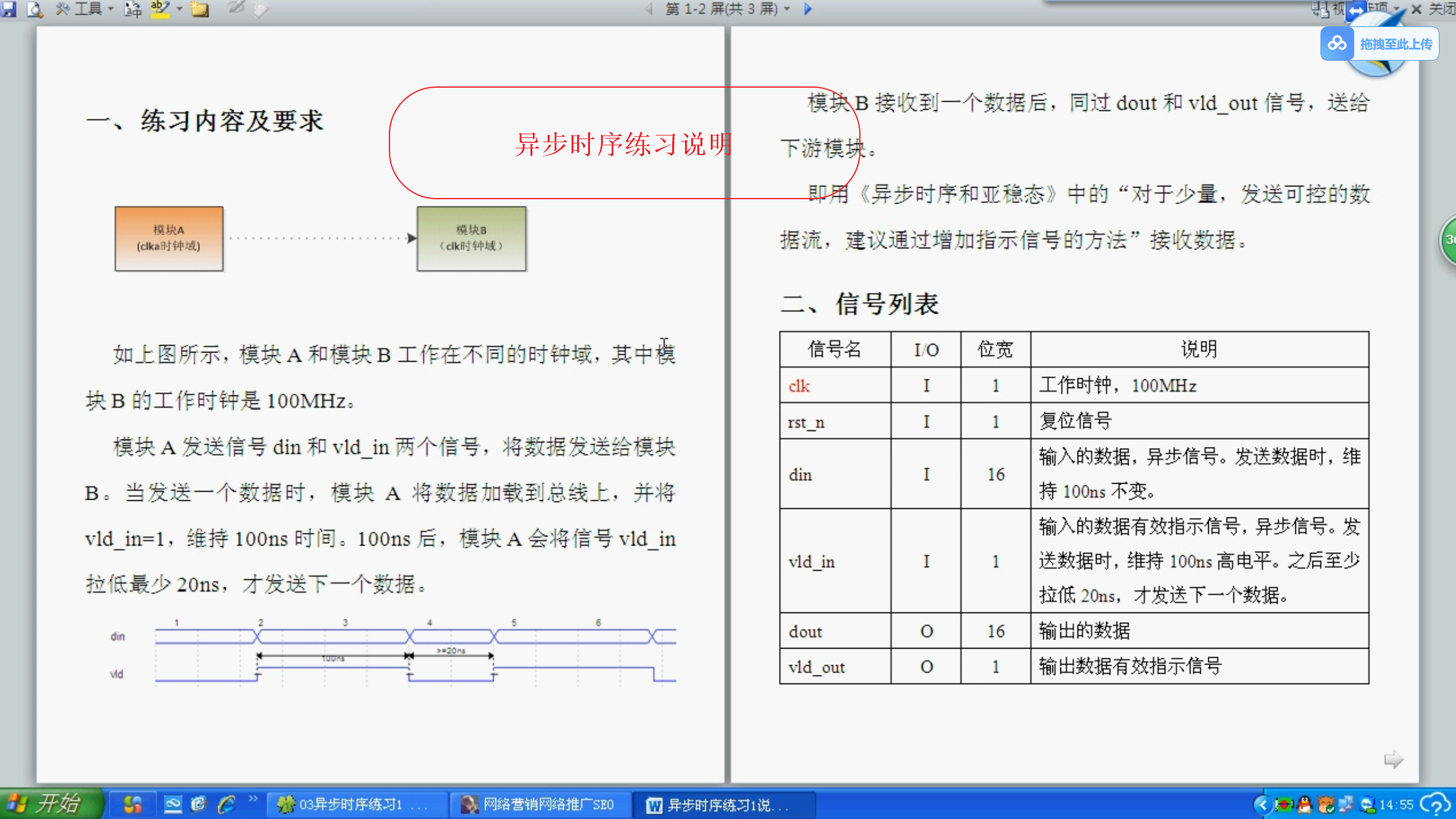The height and width of the screenshot is (819, 1456).
Task: Click the Baidu cloud upload icon
Action: 1338,44
